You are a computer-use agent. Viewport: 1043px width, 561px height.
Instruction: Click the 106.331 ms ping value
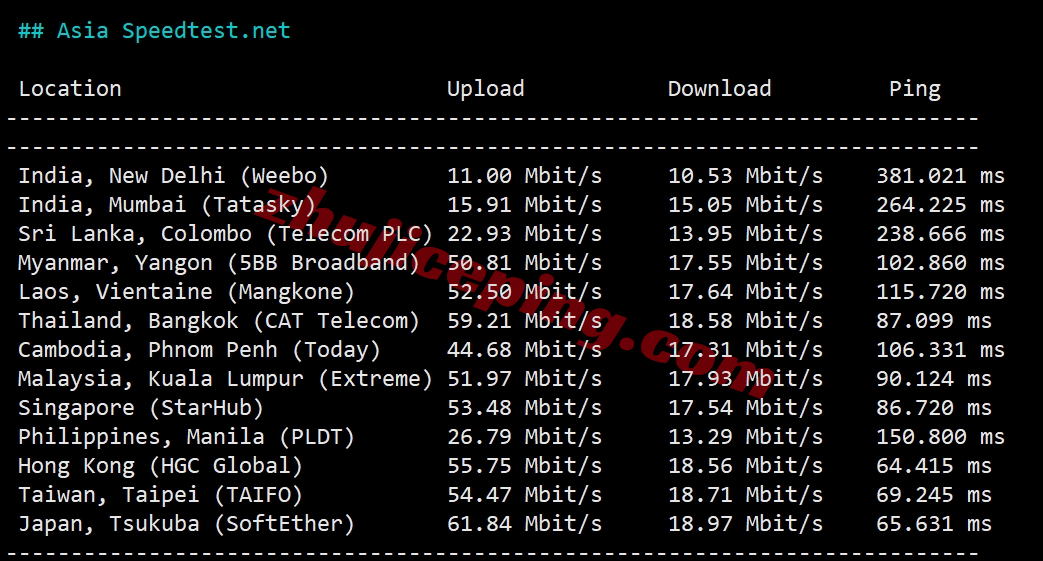pos(941,349)
